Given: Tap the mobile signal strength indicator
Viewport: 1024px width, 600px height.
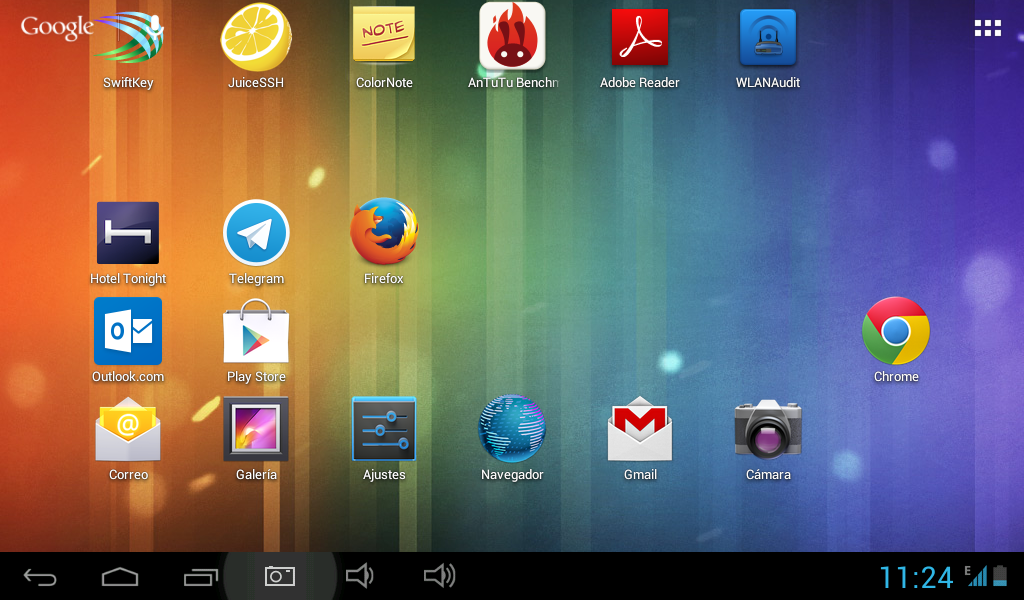Looking at the screenshot, I should tap(977, 575).
